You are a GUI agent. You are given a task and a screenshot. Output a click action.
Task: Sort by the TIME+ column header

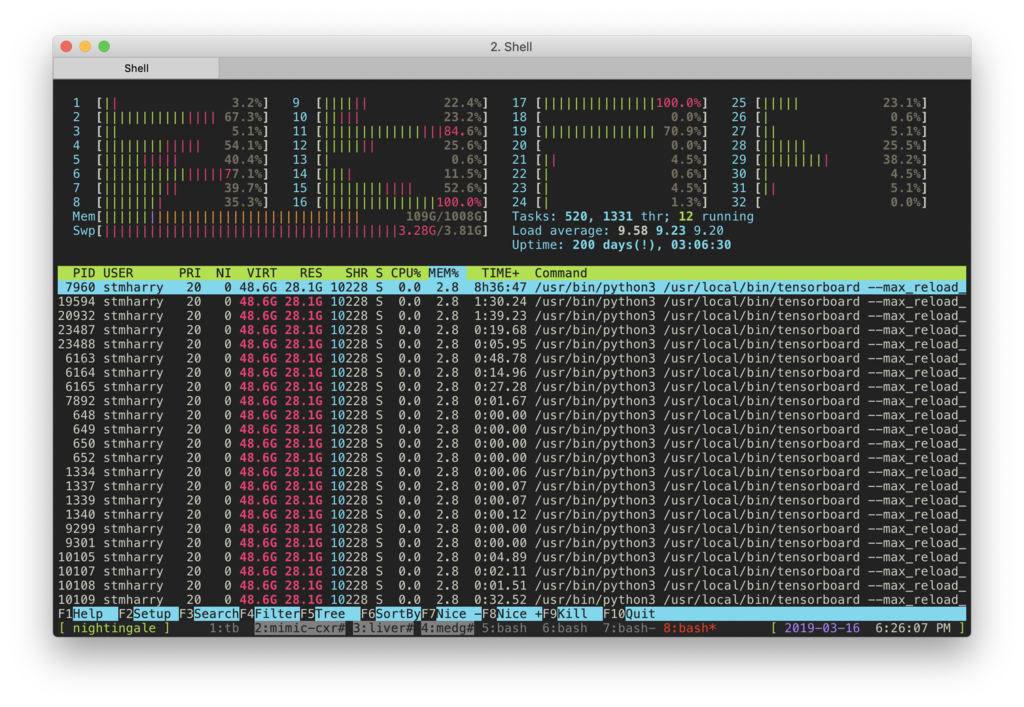[x=500, y=273]
